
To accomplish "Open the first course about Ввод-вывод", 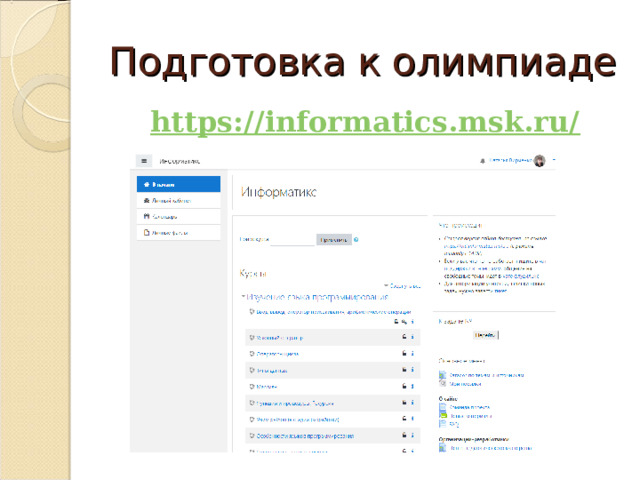I will [333, 312].
